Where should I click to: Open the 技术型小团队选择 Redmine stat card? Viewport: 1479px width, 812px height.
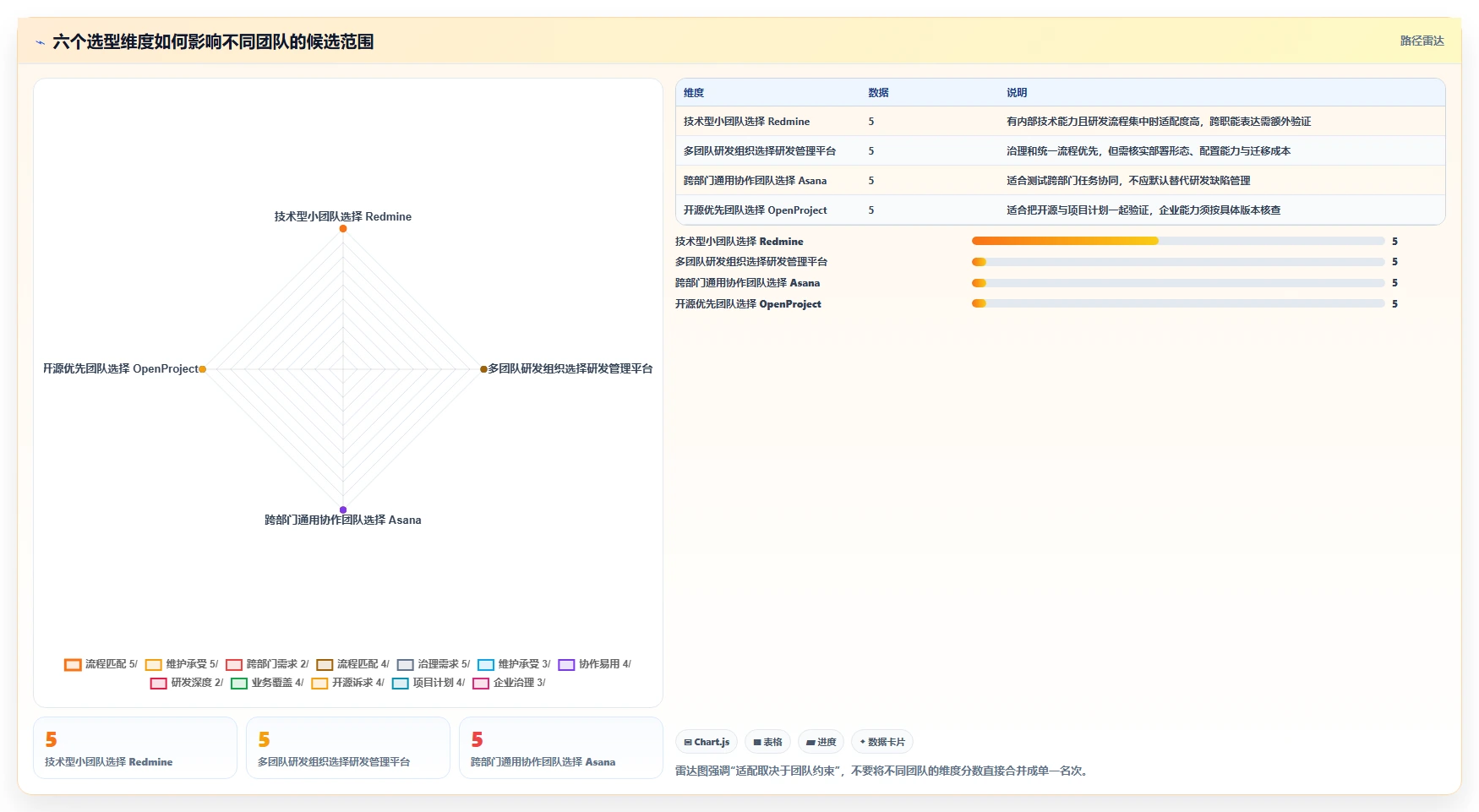[x=135, y=748]
